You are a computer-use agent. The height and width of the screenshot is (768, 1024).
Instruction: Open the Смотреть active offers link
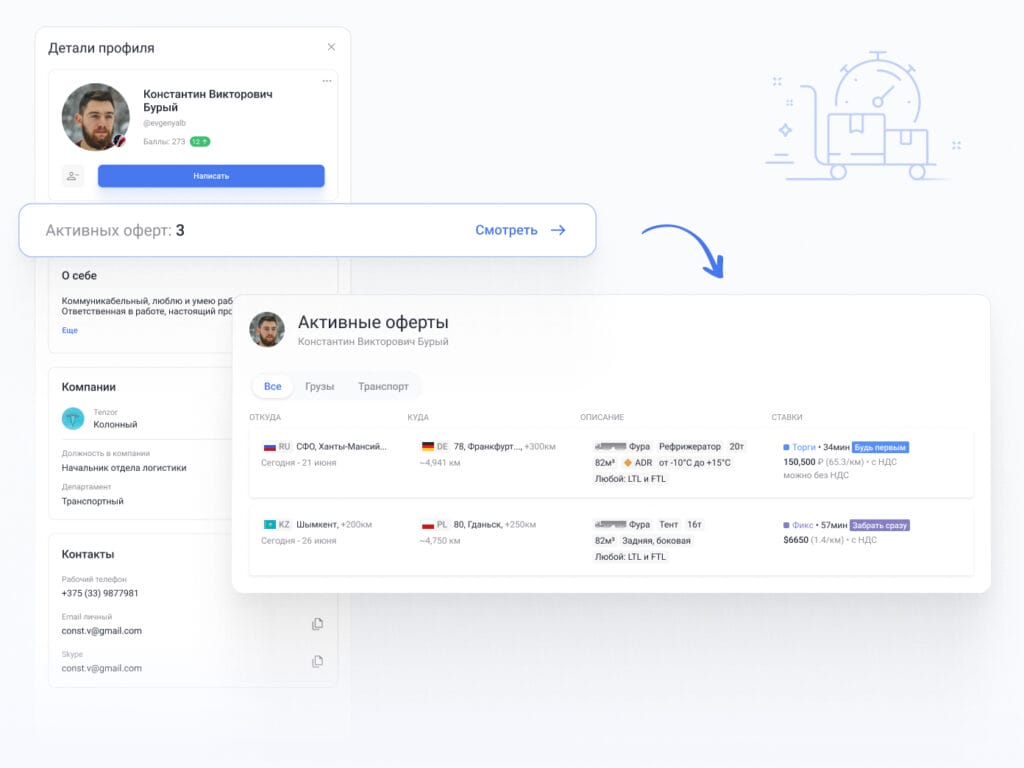tap(506, 230)
